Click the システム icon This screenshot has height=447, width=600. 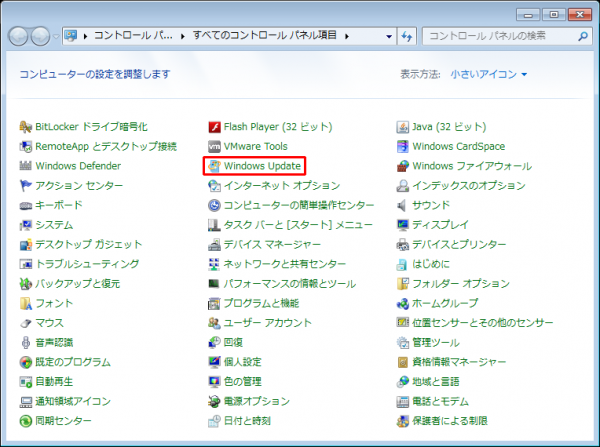coord(25,225)
